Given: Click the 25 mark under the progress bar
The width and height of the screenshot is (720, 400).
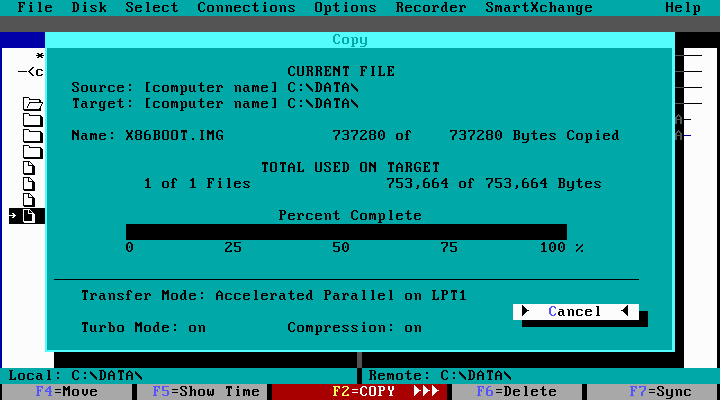Looking at the screenshot, I should [x=233, y=248].
